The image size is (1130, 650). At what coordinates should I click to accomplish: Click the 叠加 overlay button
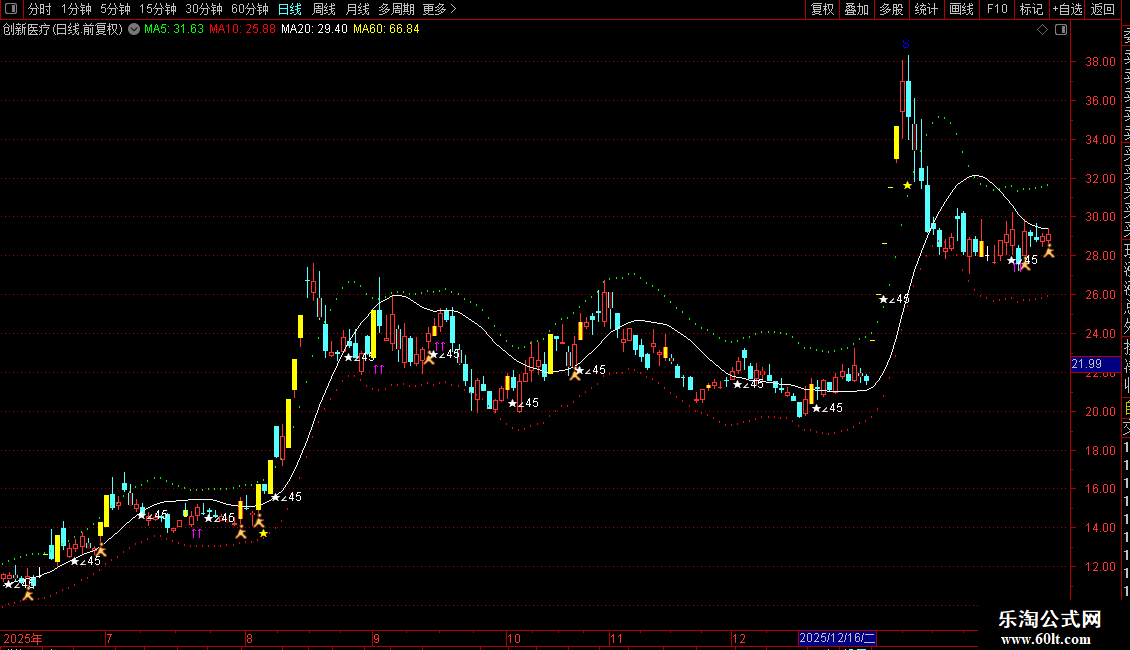point(857,9)
